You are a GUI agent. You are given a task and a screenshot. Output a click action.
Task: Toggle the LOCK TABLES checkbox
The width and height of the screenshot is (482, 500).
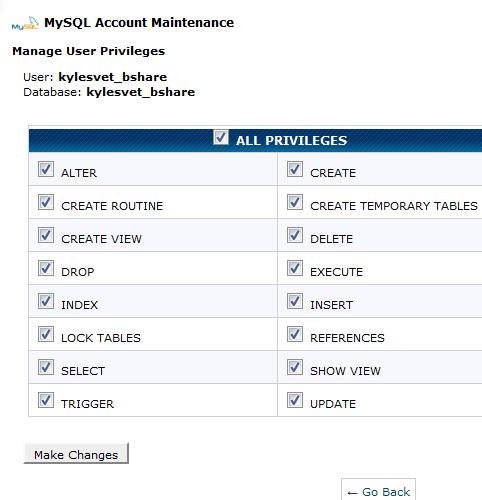(x=46, y=334)
